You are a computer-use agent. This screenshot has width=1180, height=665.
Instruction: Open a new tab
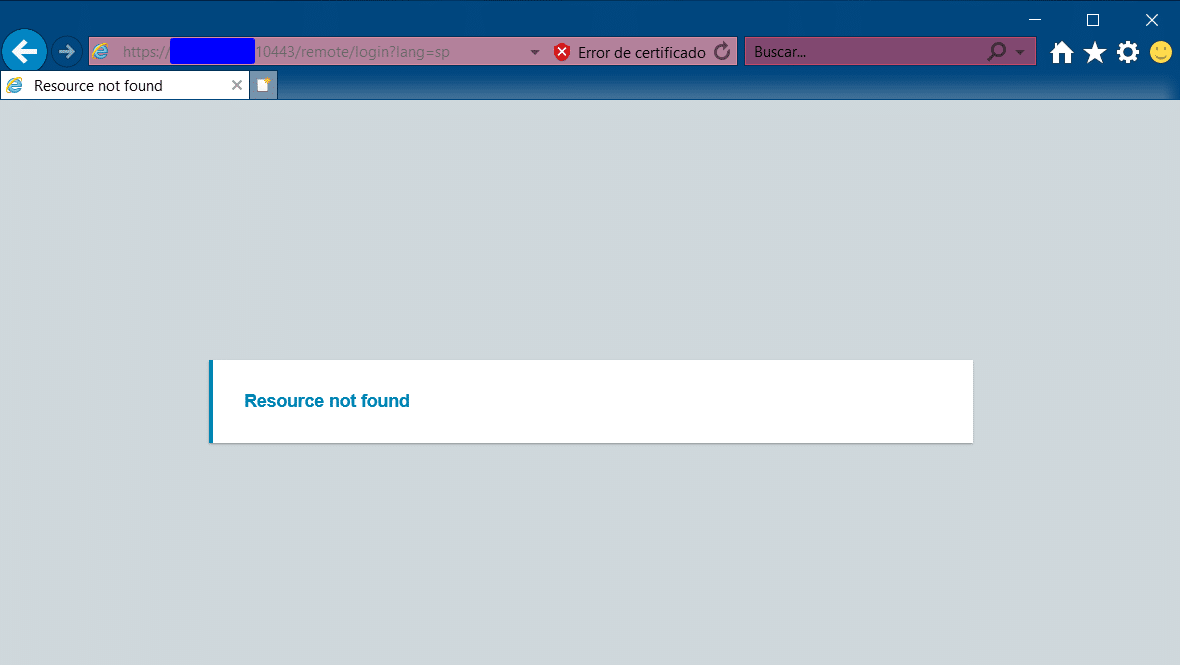coord(263,85)
